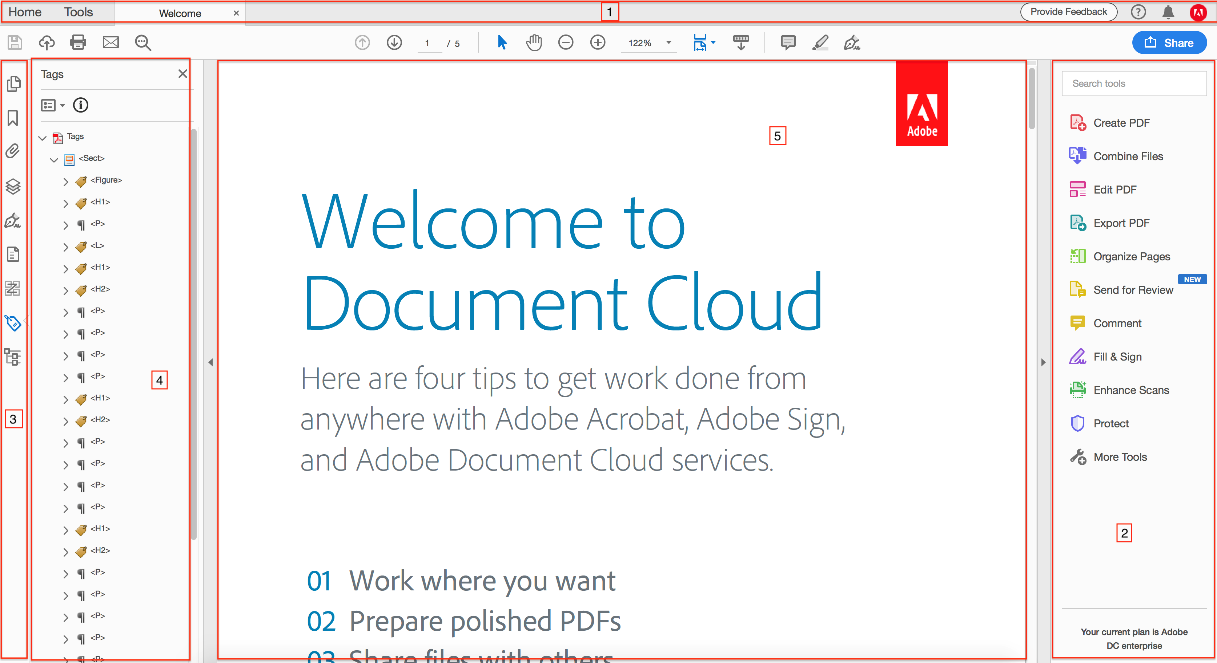Open the Layers panel
Viewport: 1217px width, 663px height.
click(x=14, y=185)
